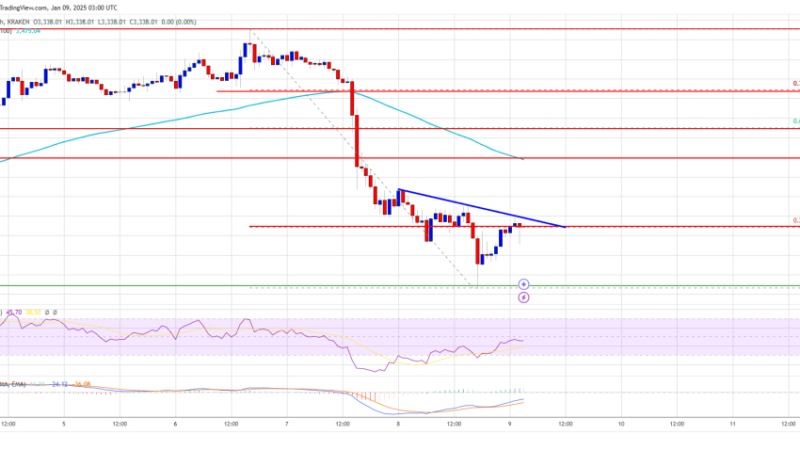Click the date label 9 on time axis
800x450 pixels.
(510, 424)
